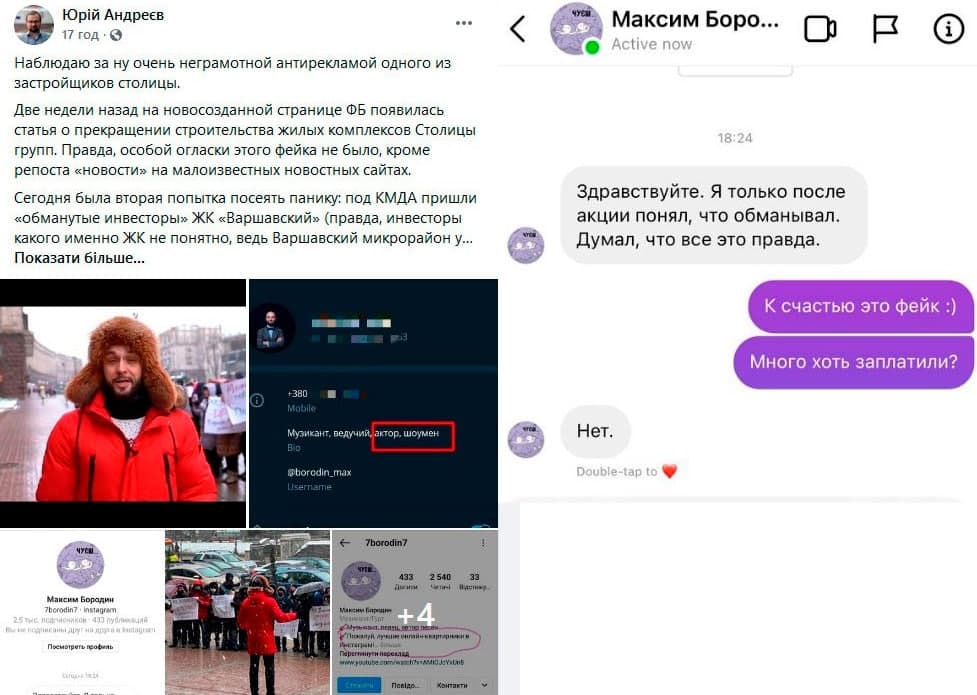Select the Много хоть заплатили? message bubble

[x=853, y=362]
